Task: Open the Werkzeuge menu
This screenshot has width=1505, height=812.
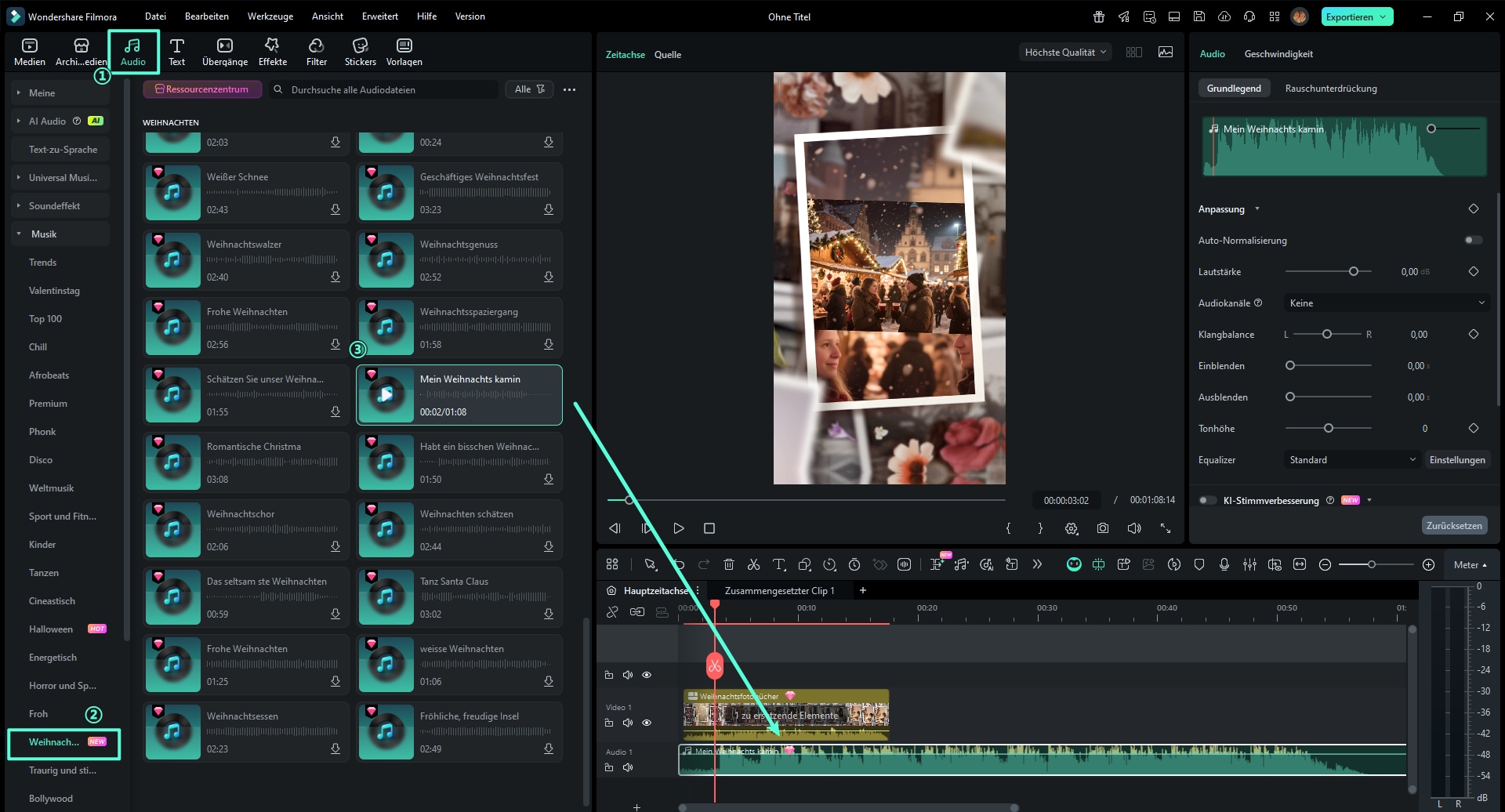Action: click(x=270, y=16)
